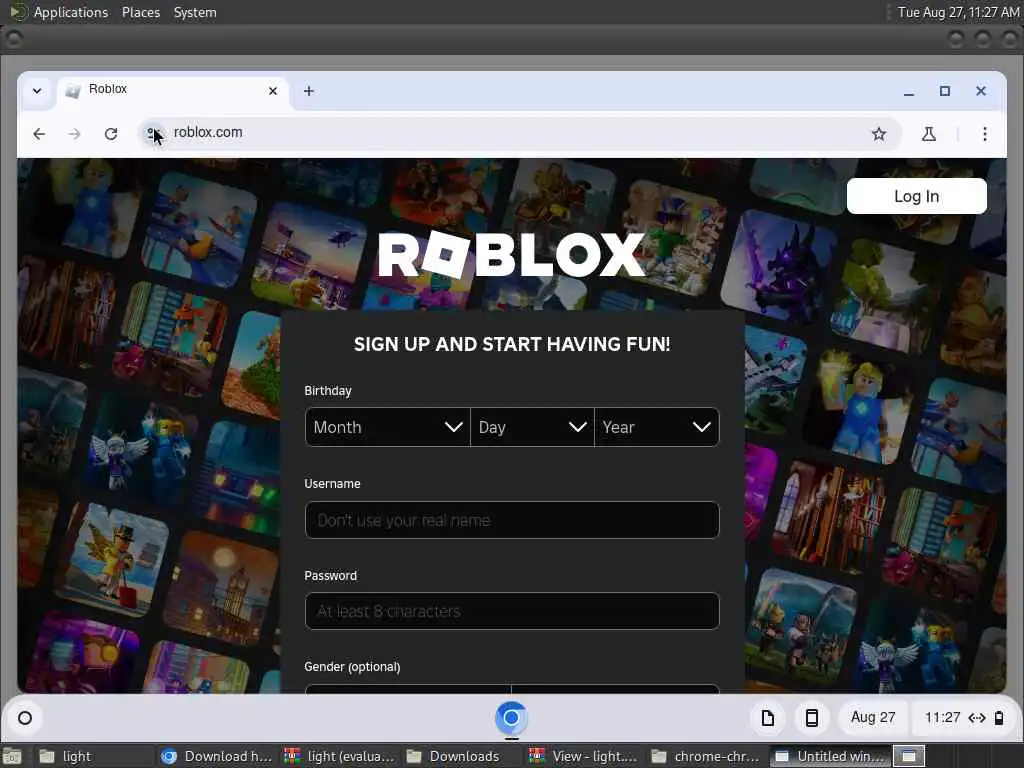Switch to 'Untitled win...' taskbar item
Screen dimensions: 1024x768
pos(829,756)
